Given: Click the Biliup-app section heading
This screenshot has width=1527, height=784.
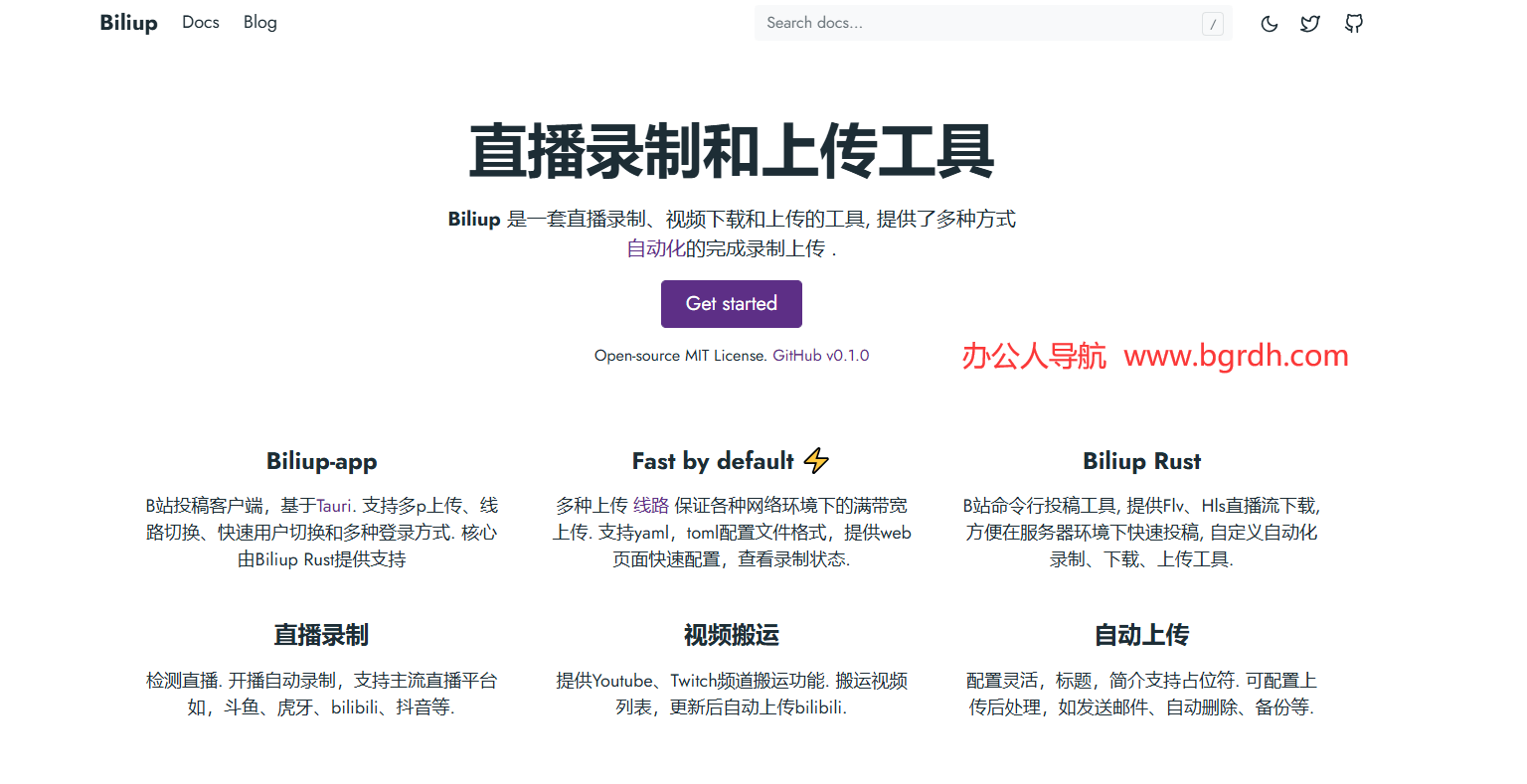Looking at the screenshot, I should pos(321,460).
